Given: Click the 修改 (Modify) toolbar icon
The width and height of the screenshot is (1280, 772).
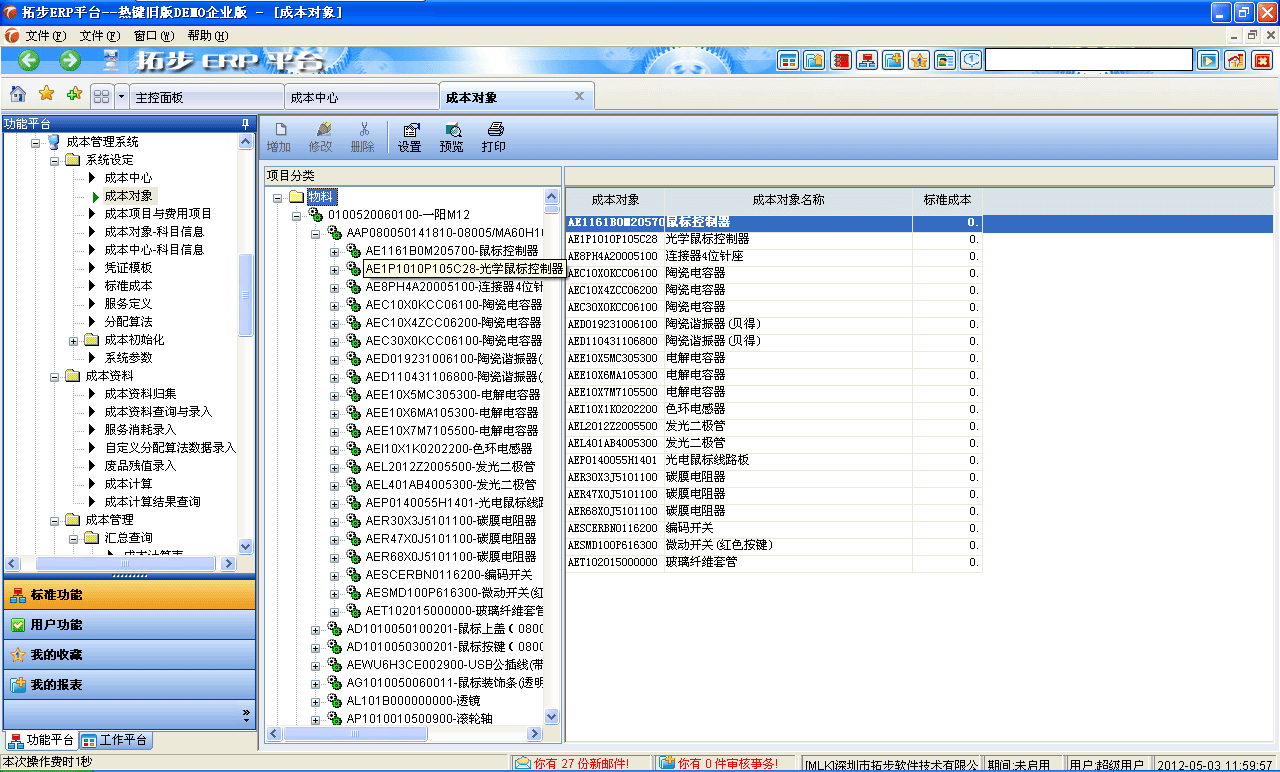Looking at the screenshot, I should tap(321, 136).
